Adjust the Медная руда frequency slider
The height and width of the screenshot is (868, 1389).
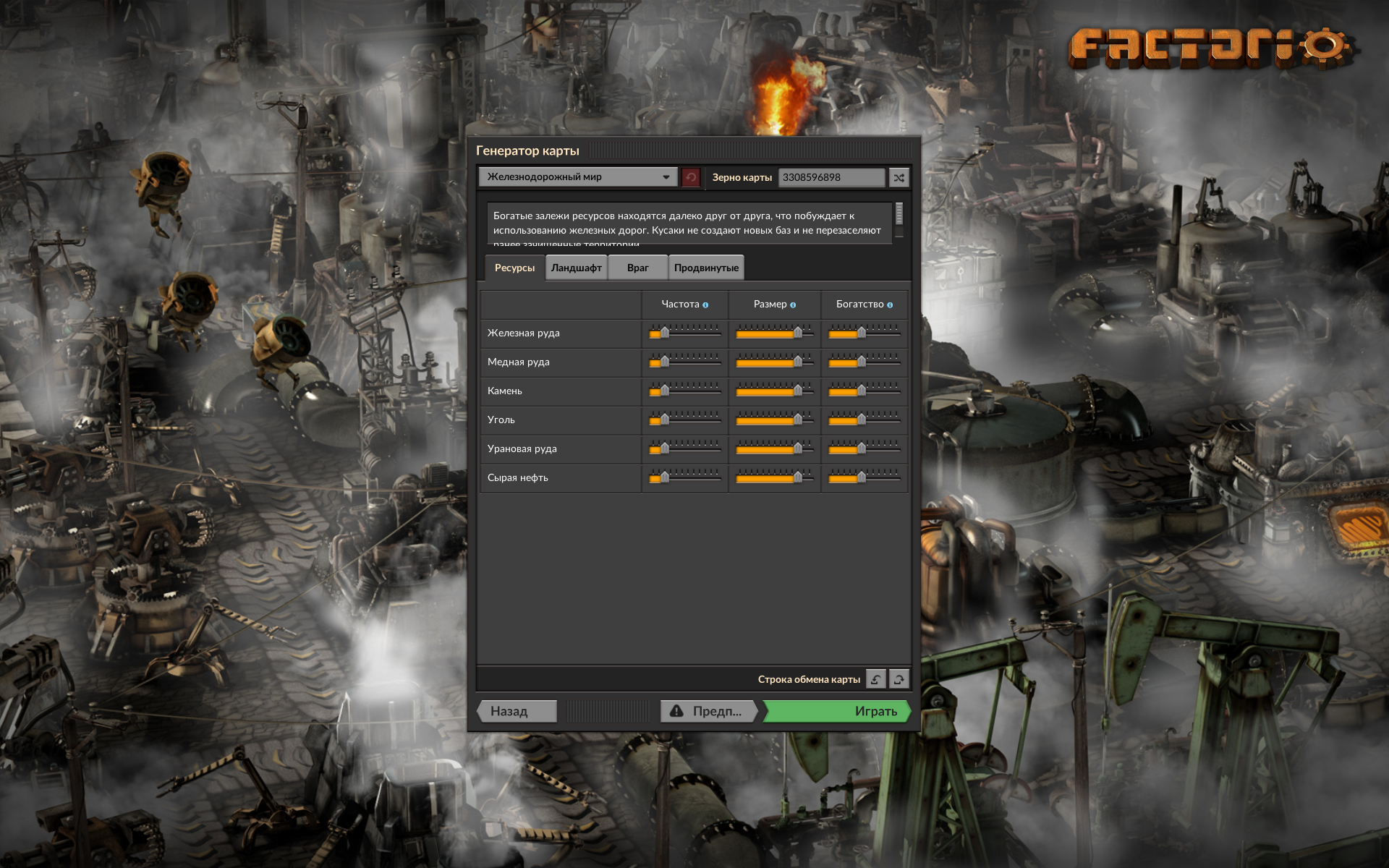click(685, 362)
